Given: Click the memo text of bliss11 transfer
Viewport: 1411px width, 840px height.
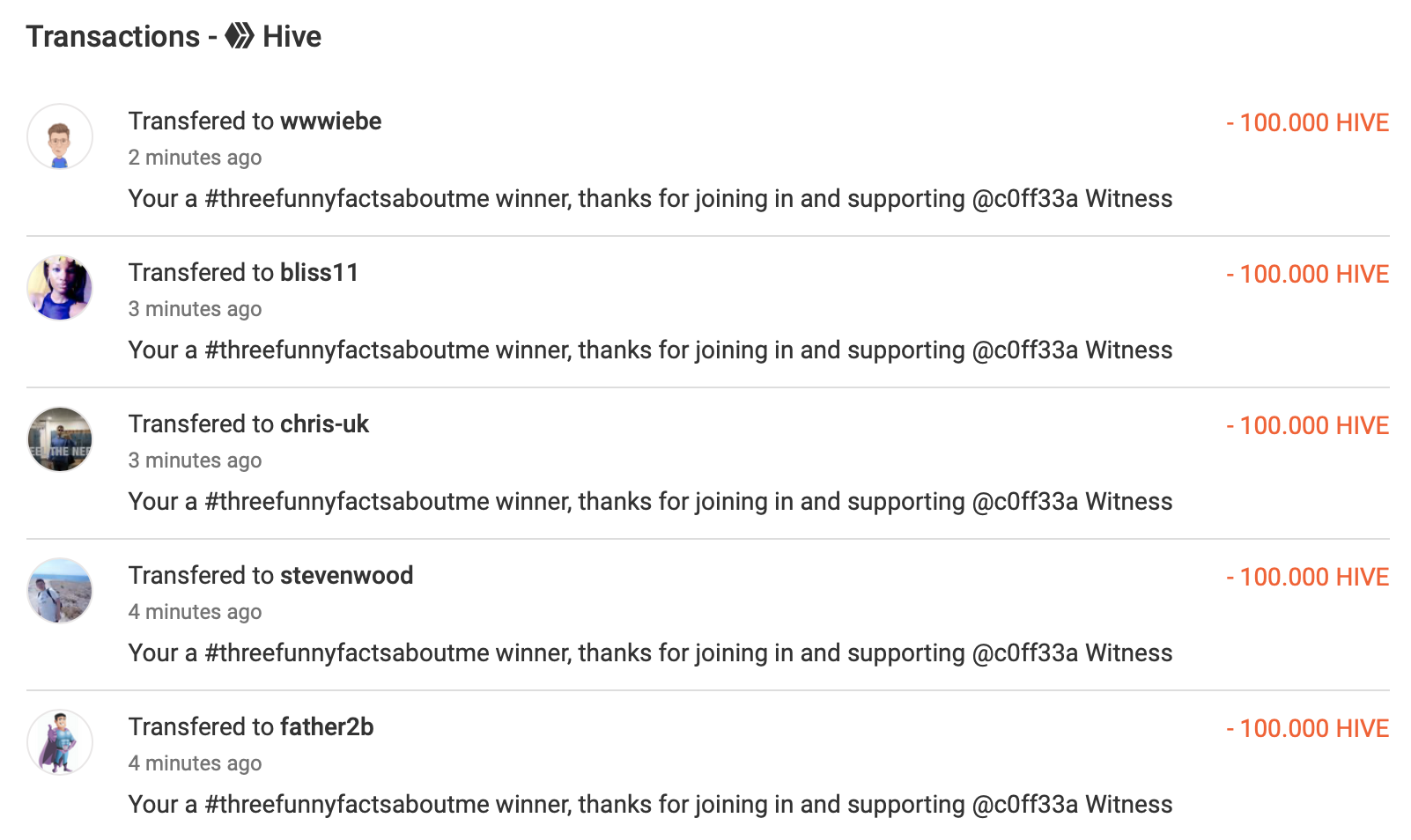Looking at the screenshot, I should 650,350.
